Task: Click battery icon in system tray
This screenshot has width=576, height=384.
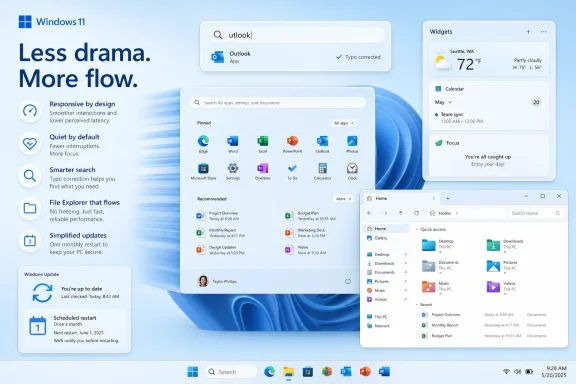Action: click(529, 372)
